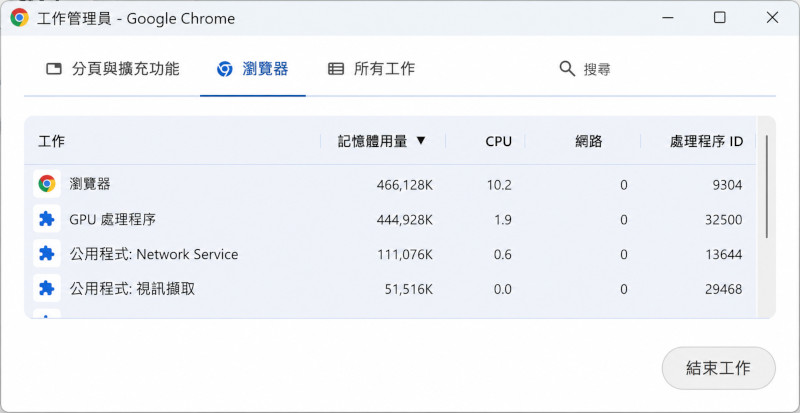Viewport: 800px width, 413px height.
Task: Select the 公用程式: Network Service row
Action: 390,254
